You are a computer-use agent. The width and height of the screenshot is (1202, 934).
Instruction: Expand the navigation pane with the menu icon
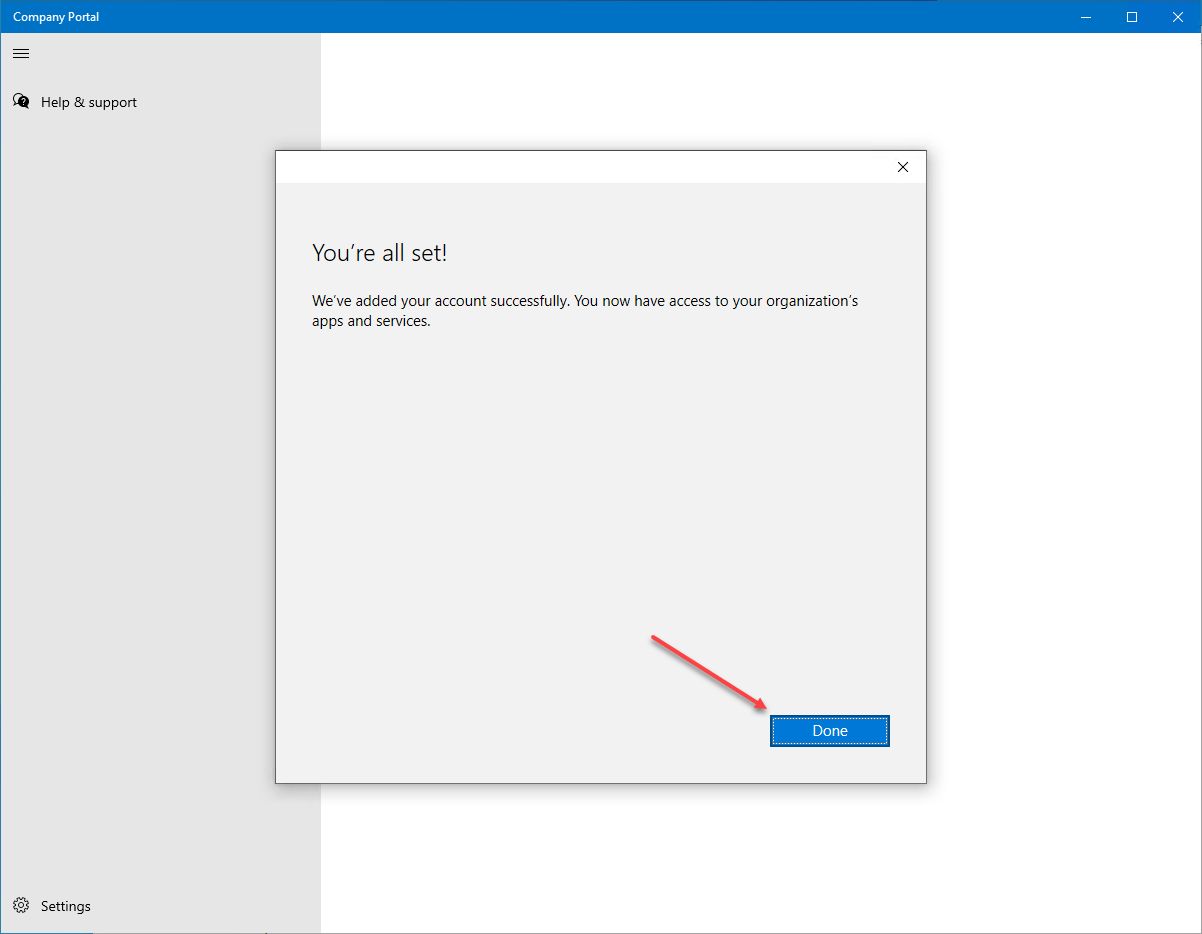tap(20, 53)
